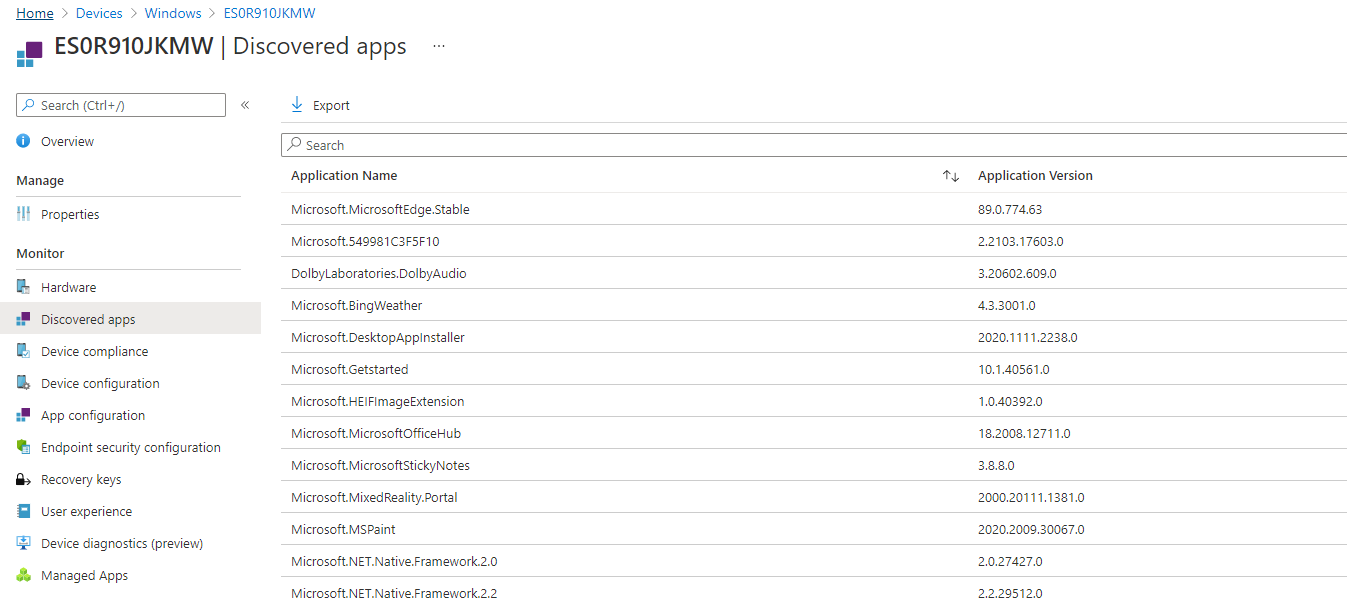Click the sidebar search magnifier icon

29,105
